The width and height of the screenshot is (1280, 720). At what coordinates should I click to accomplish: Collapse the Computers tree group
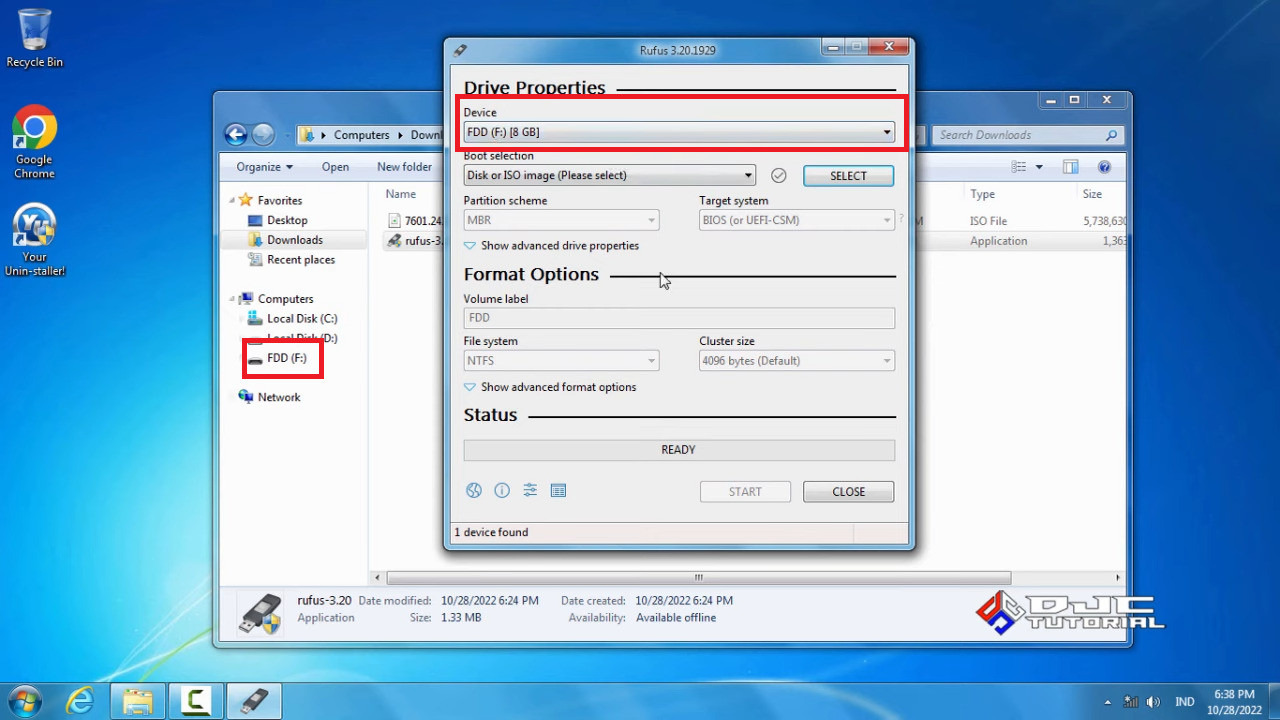(234, 299)
